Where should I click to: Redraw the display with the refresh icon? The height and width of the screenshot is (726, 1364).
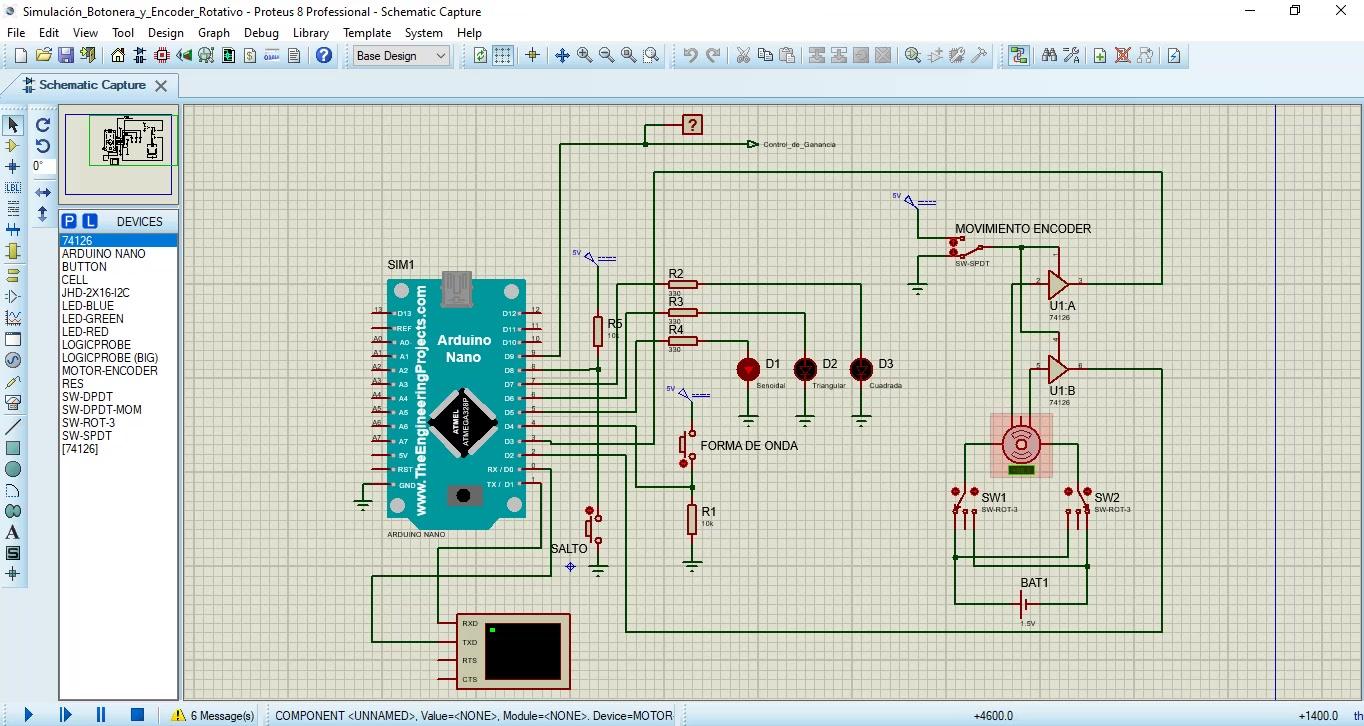click(481, 56)
